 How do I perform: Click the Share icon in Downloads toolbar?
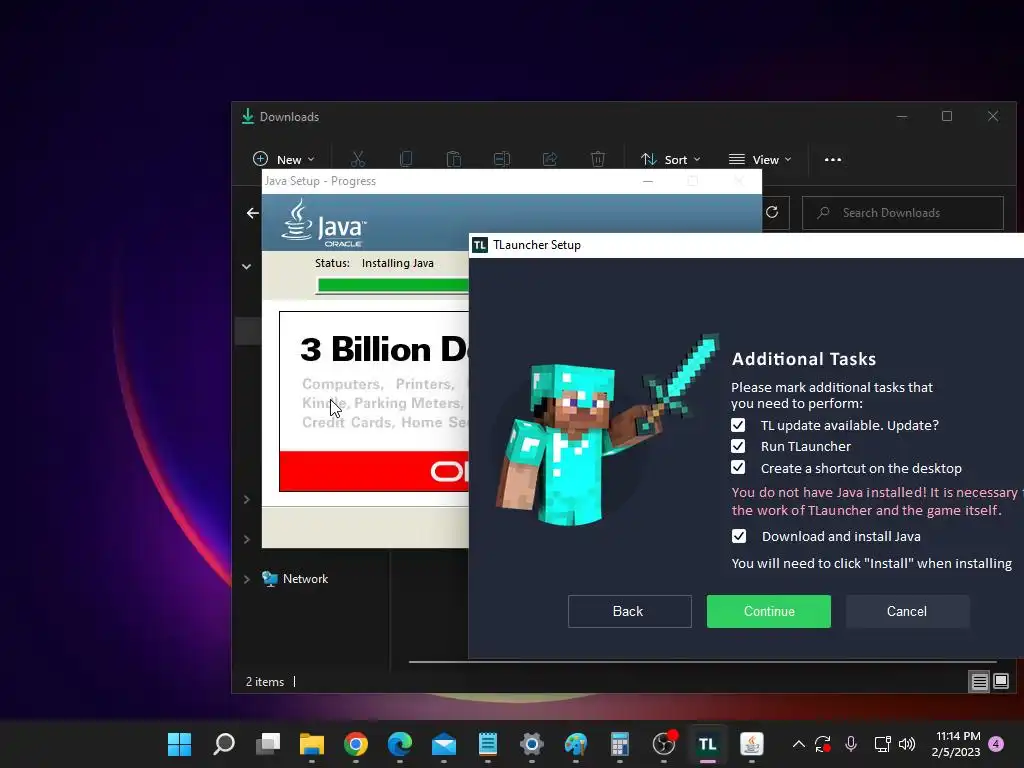coord(550,159)
